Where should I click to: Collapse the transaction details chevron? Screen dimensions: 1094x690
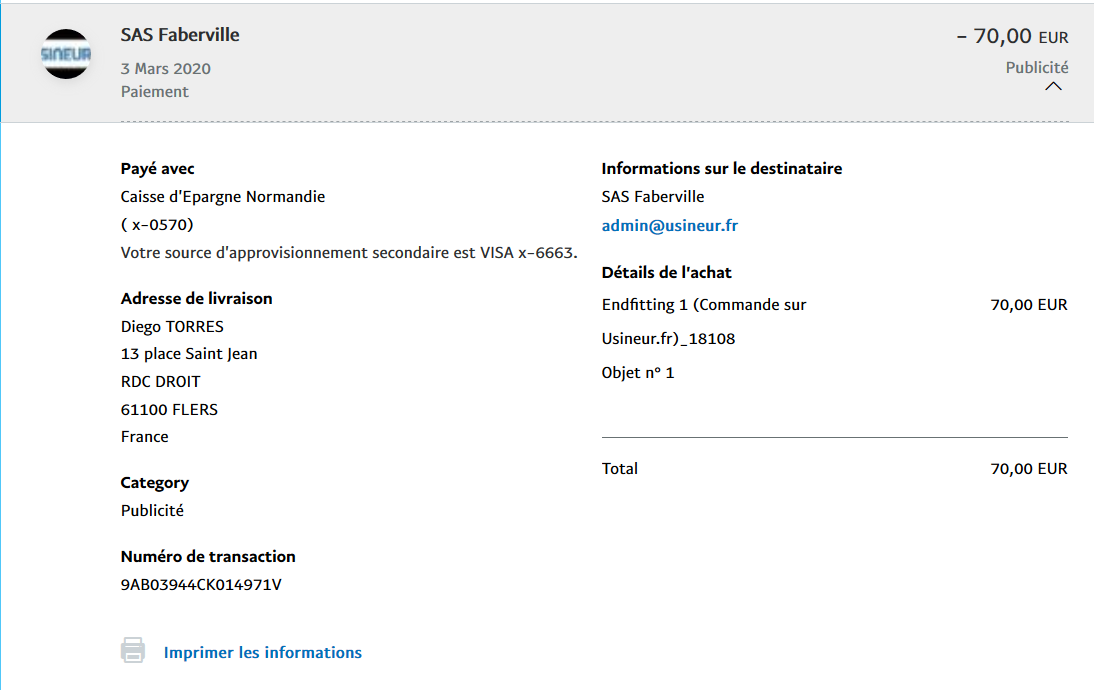(x=1054, y=87)
